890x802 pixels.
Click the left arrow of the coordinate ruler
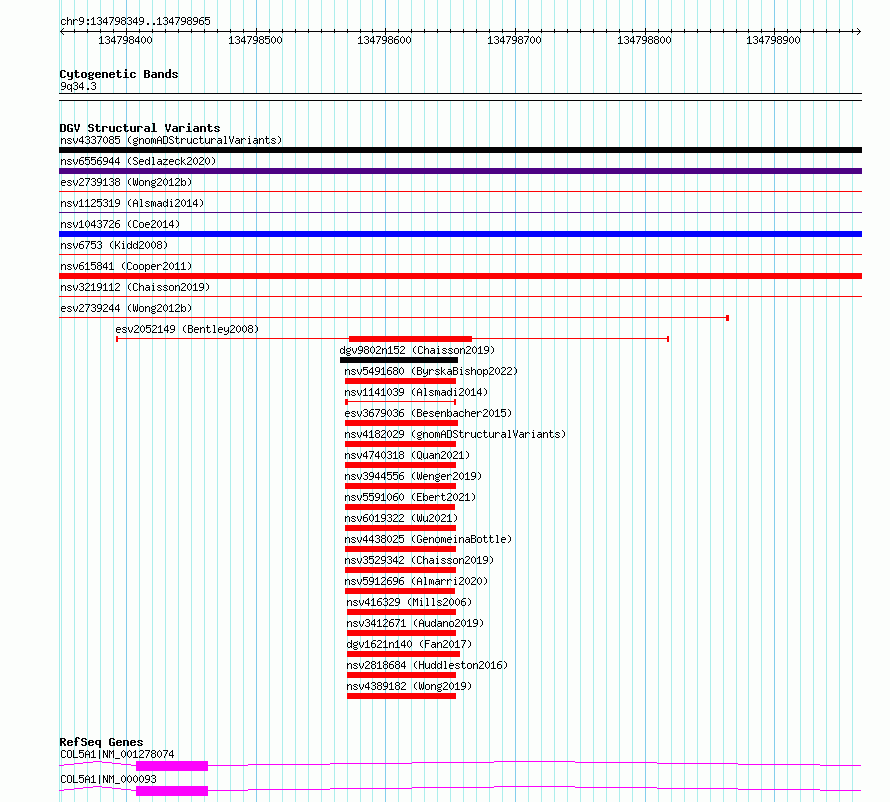[x=62, y=32]
